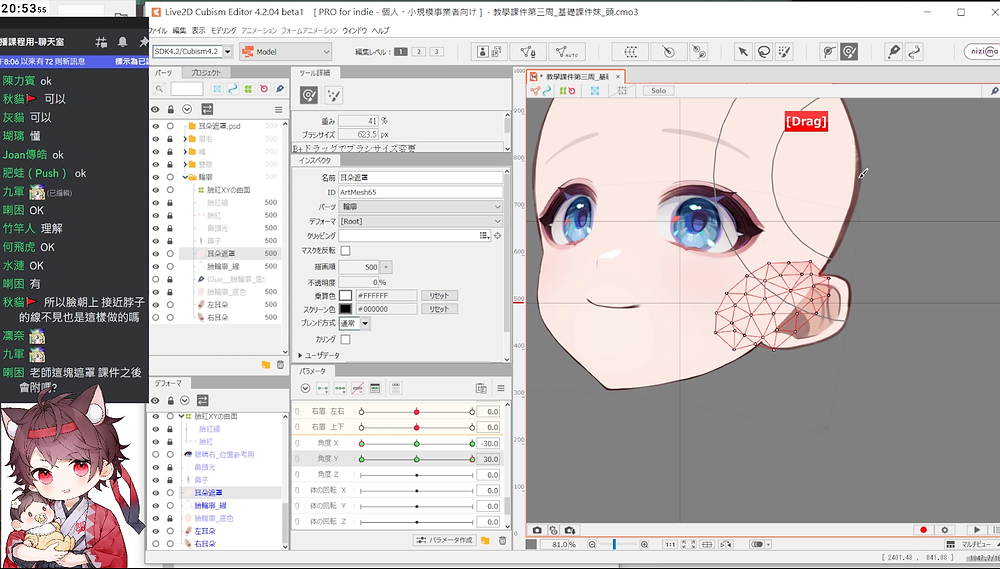Toggle visibility of 耳朵遮罩.psd folder

pyautogui.click(x=156, y=126)
